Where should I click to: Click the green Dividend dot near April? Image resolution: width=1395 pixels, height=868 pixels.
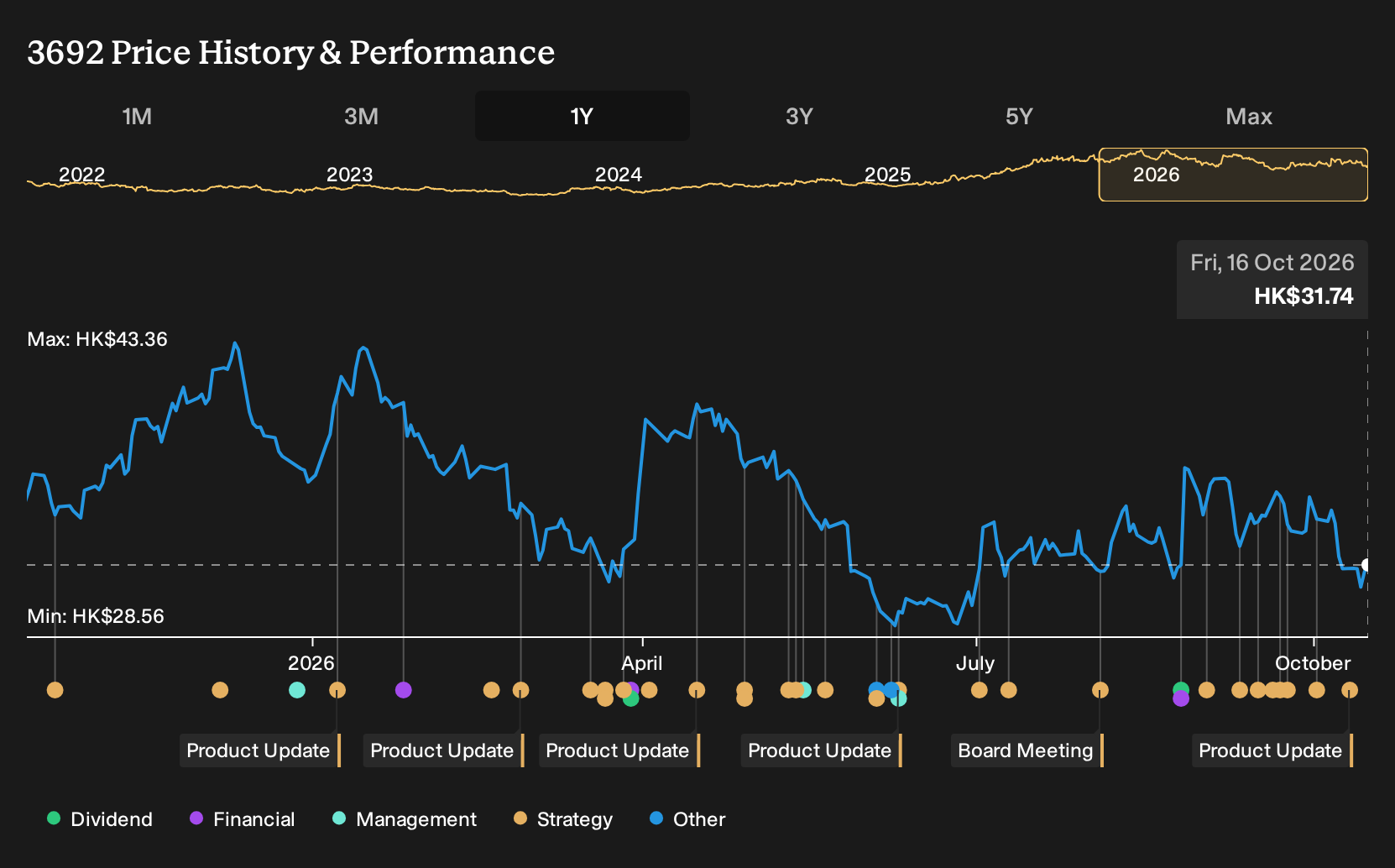631,698
